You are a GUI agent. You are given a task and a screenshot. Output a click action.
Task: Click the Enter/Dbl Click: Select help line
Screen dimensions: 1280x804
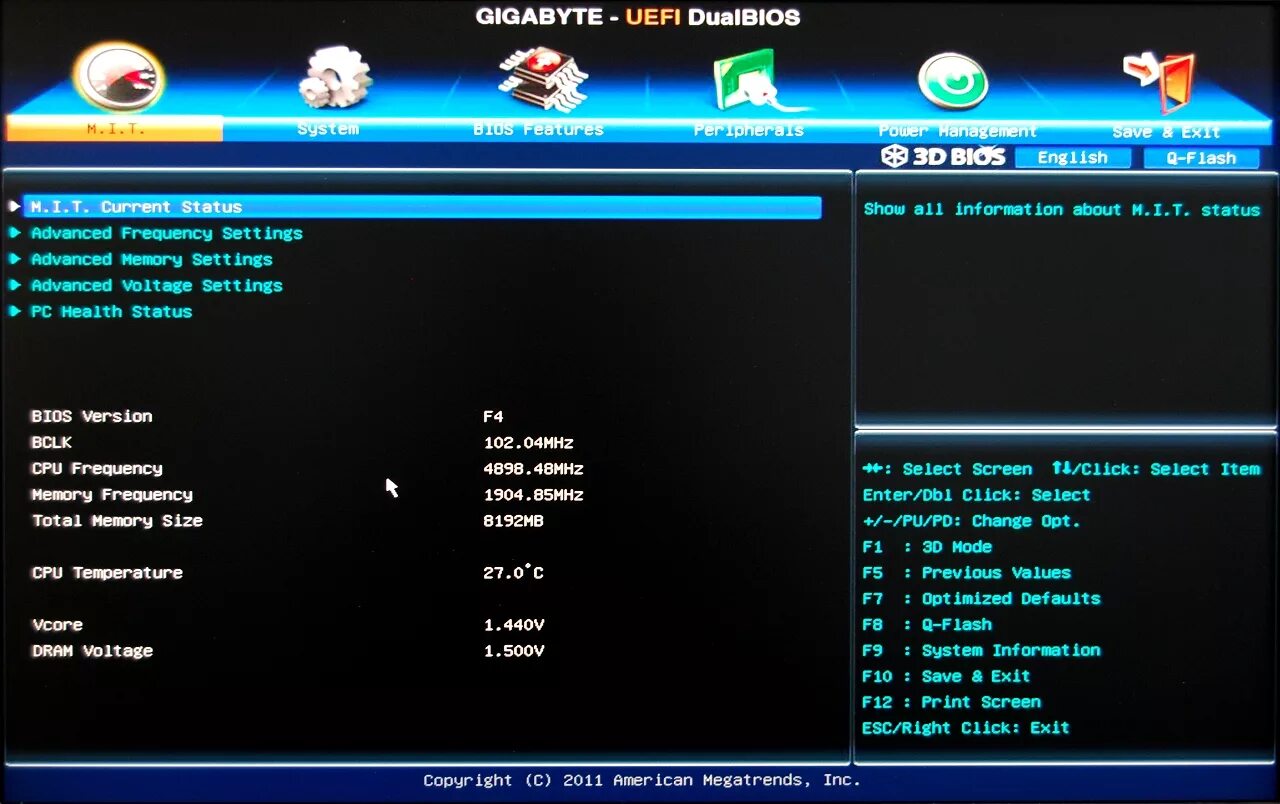(976, 495)
